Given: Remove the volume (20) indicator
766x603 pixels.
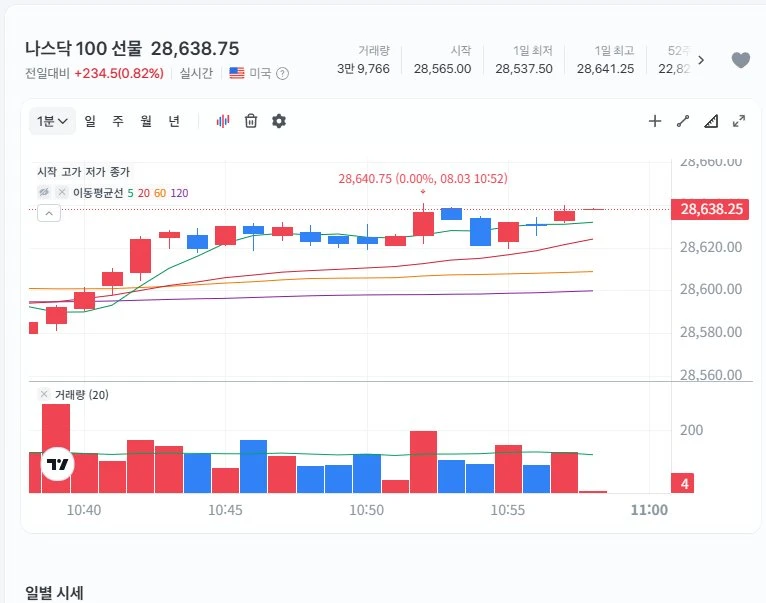Looking at the screenshot, I should click(44, 394).
